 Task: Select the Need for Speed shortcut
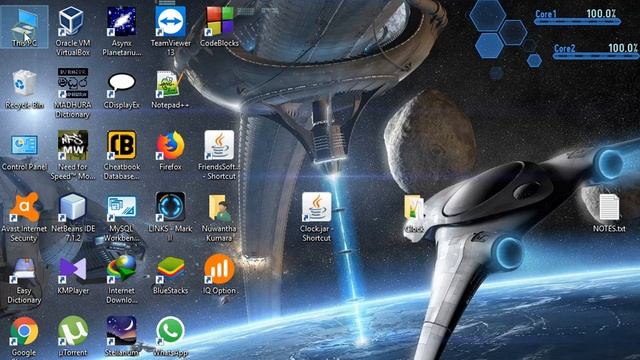[73, 156]
